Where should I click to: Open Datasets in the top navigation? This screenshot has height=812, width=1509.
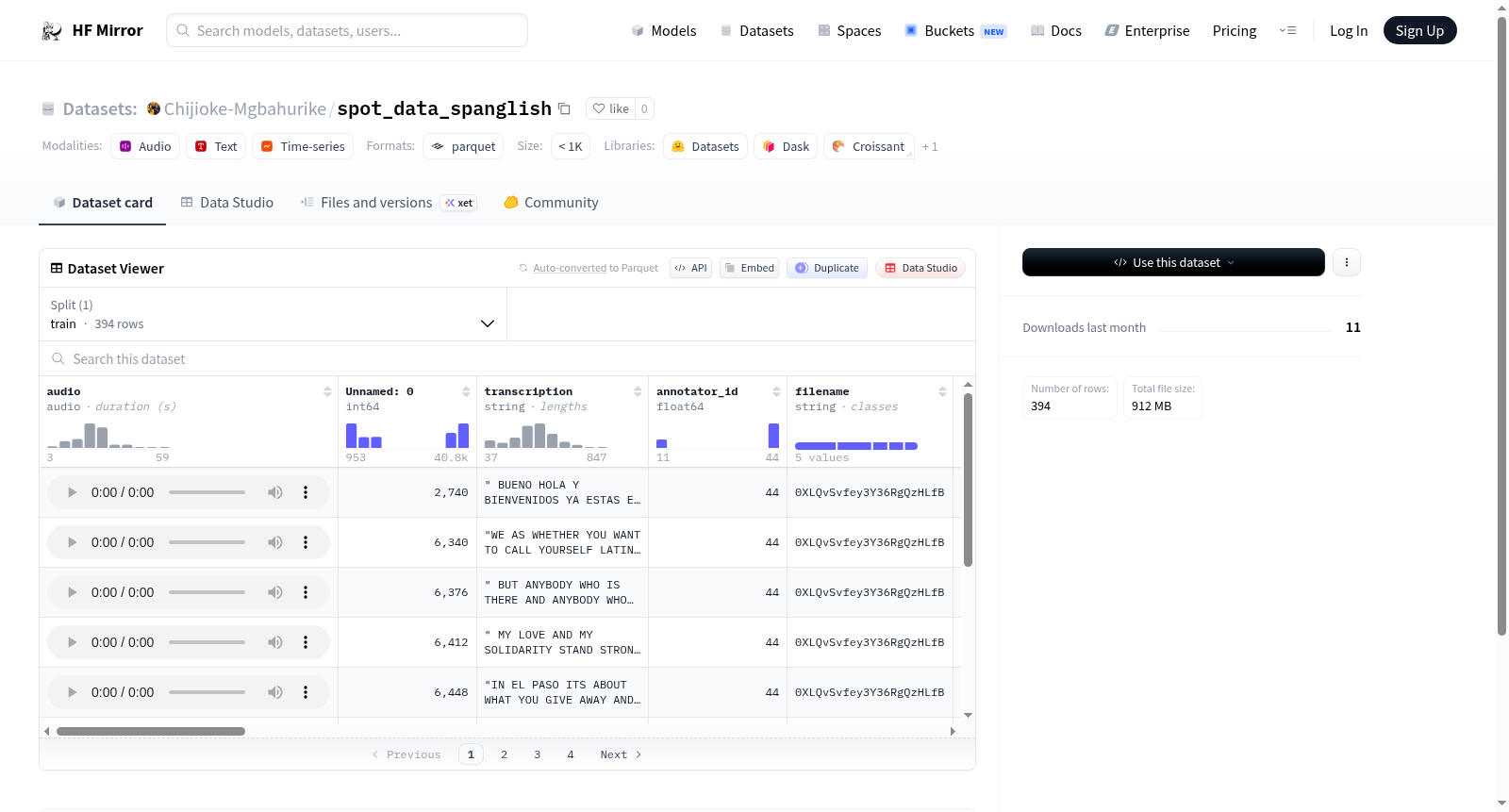[756, 31]
